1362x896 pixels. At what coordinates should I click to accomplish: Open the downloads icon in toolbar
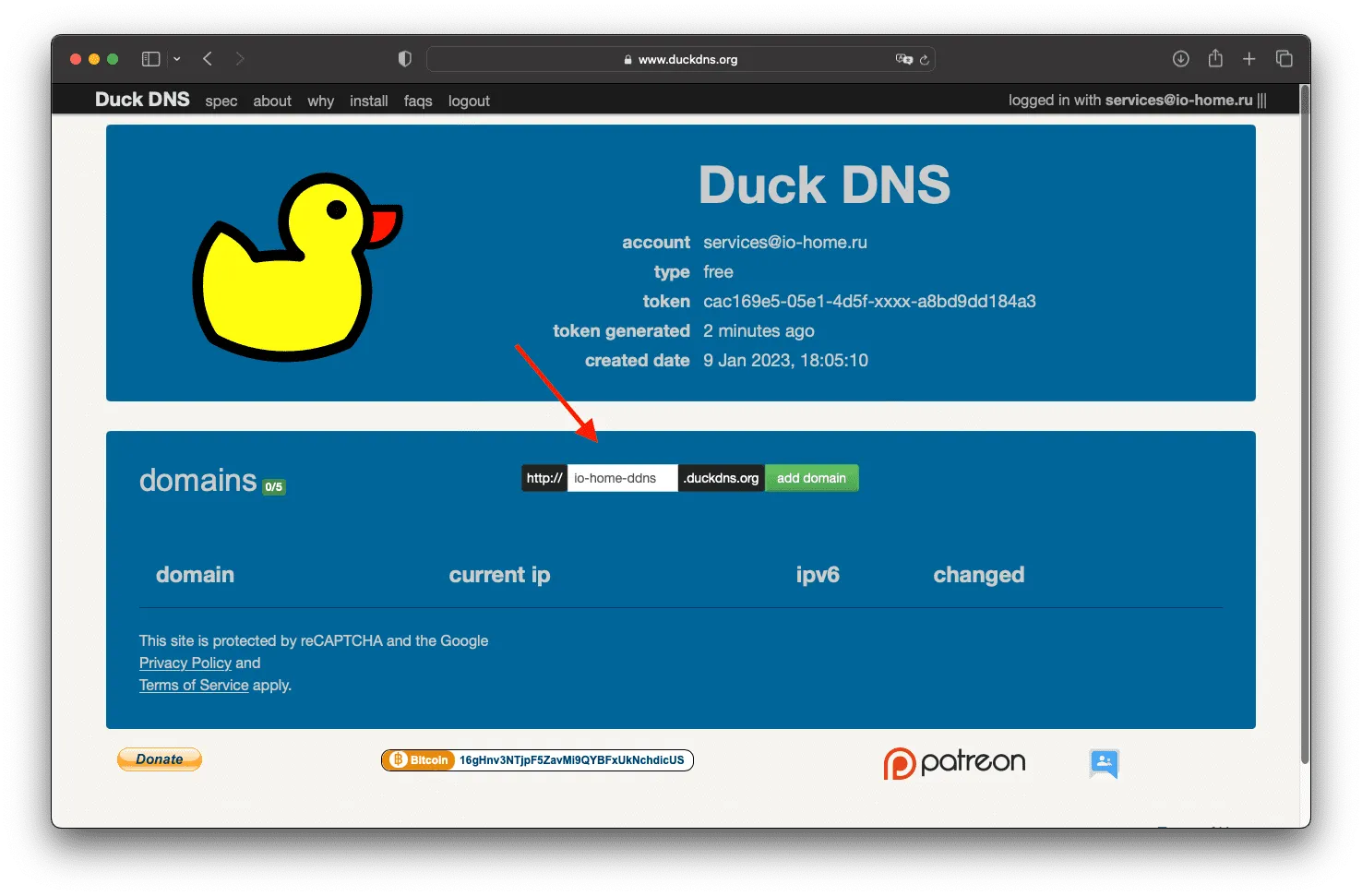[1180, 59]
